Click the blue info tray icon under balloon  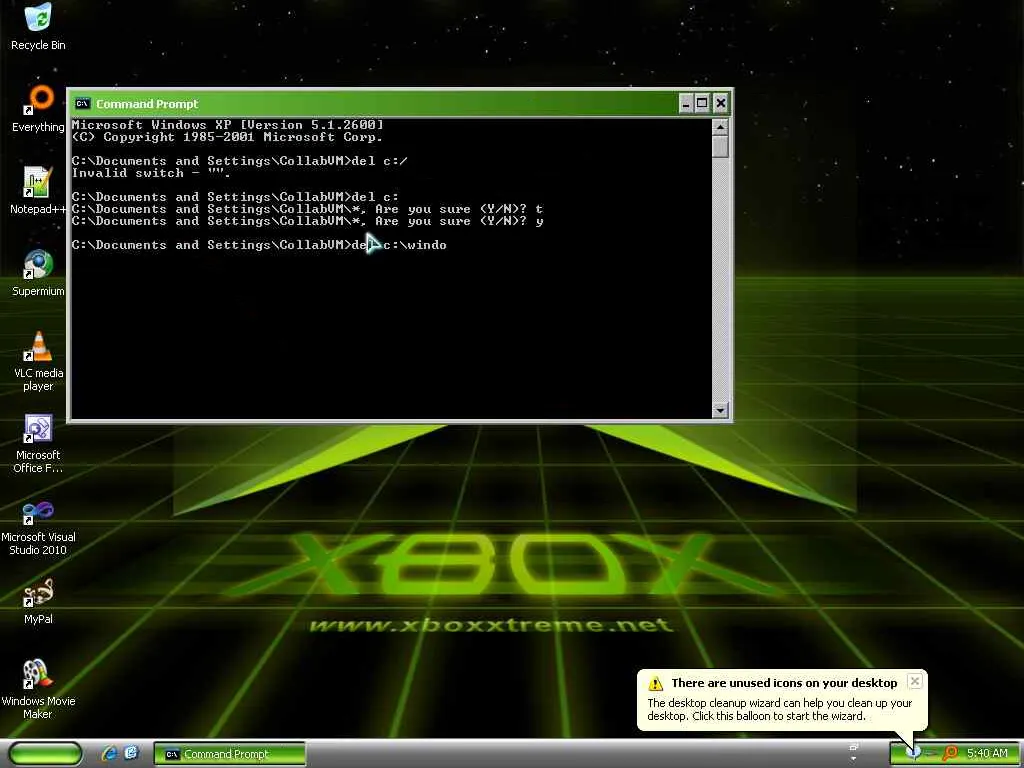914,753
